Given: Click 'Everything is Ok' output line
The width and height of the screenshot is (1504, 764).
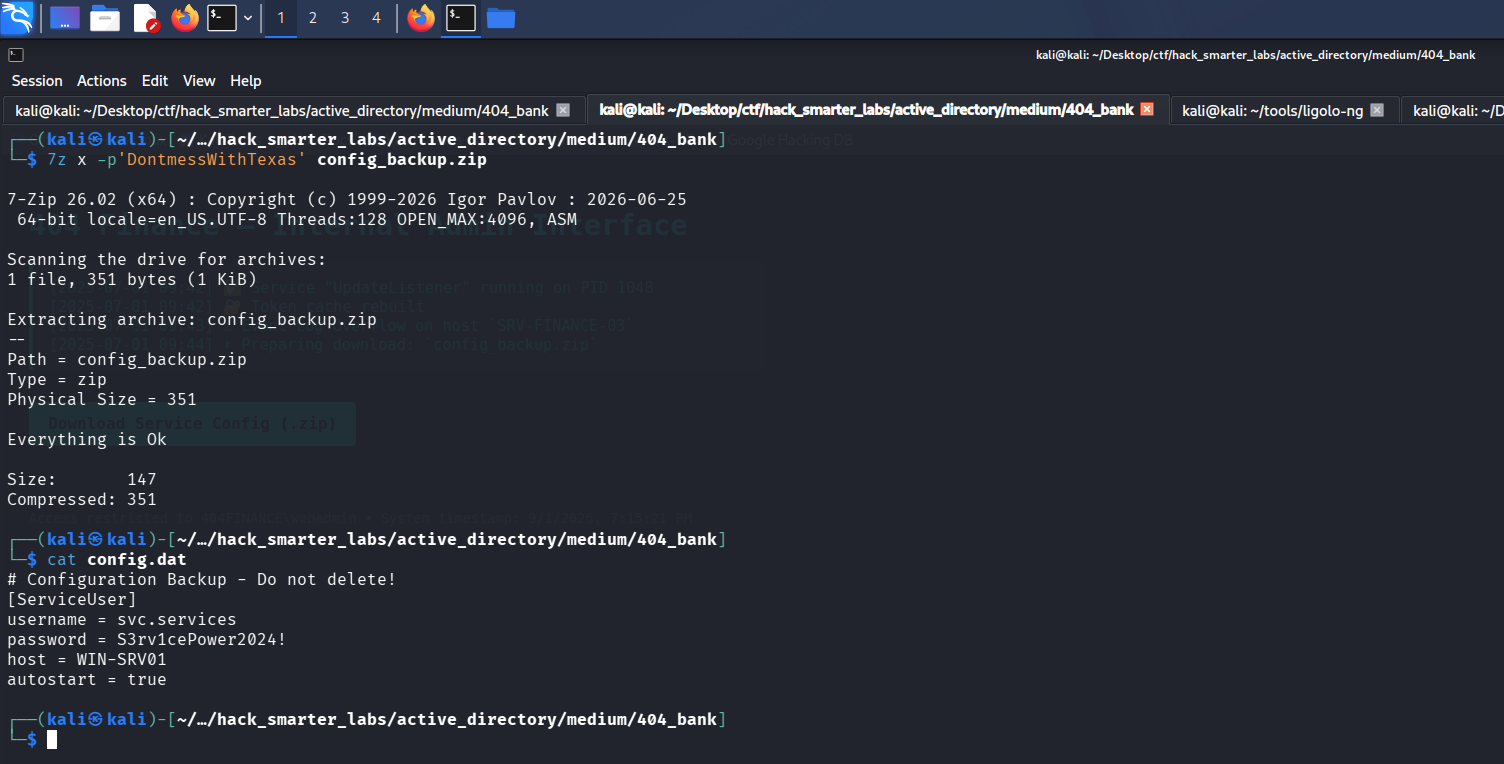Looking at the screenshot, I should (87, 440).
